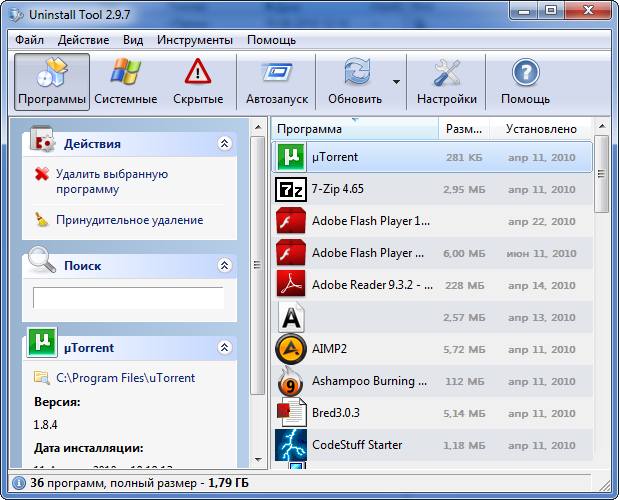This screenshot has width=619, height=500.
Task: Open the Файл menu
Action: 29,40
